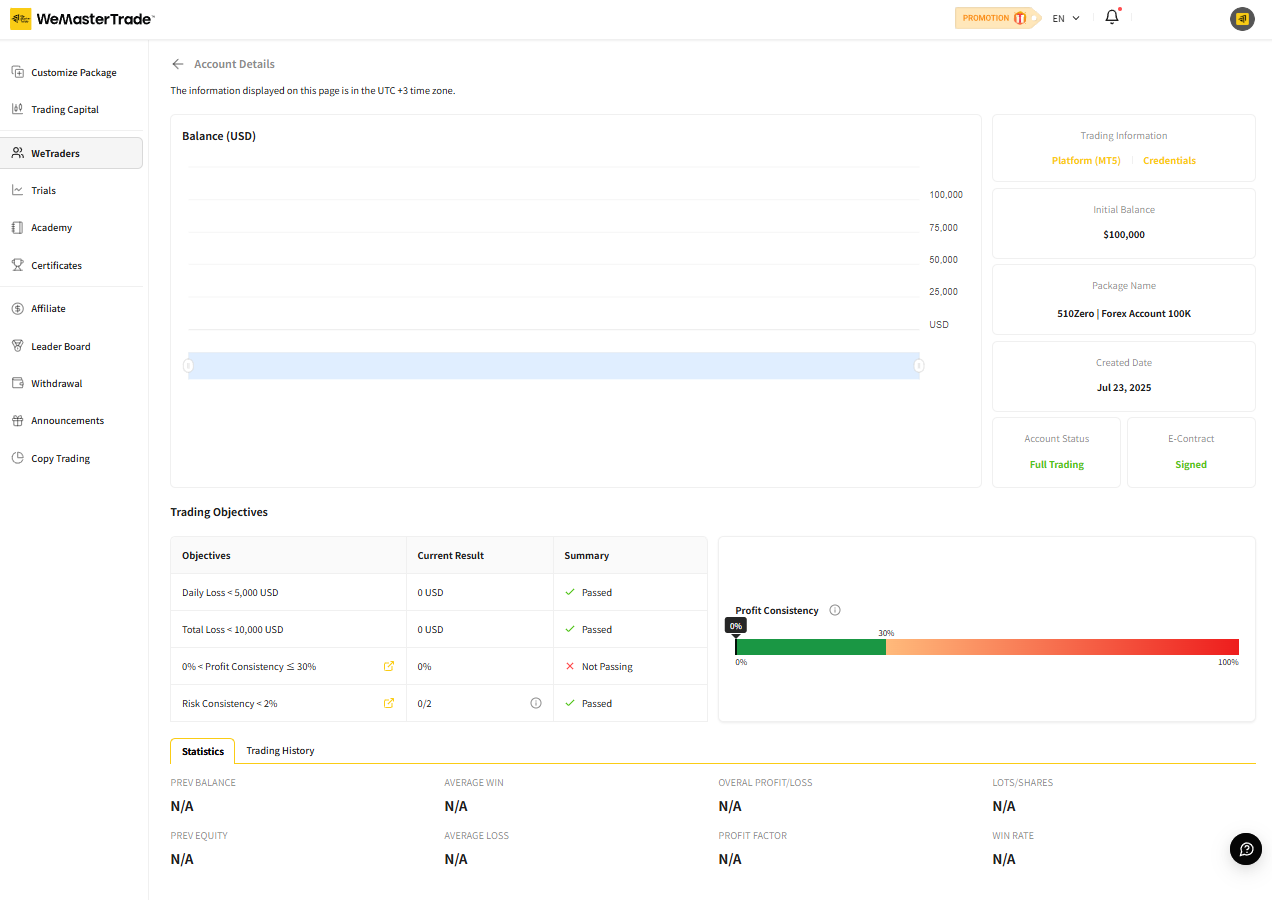This screenshot has height=900, width=1272.
Task: Click the right handle of chart range slider
Action: (919, 366)
